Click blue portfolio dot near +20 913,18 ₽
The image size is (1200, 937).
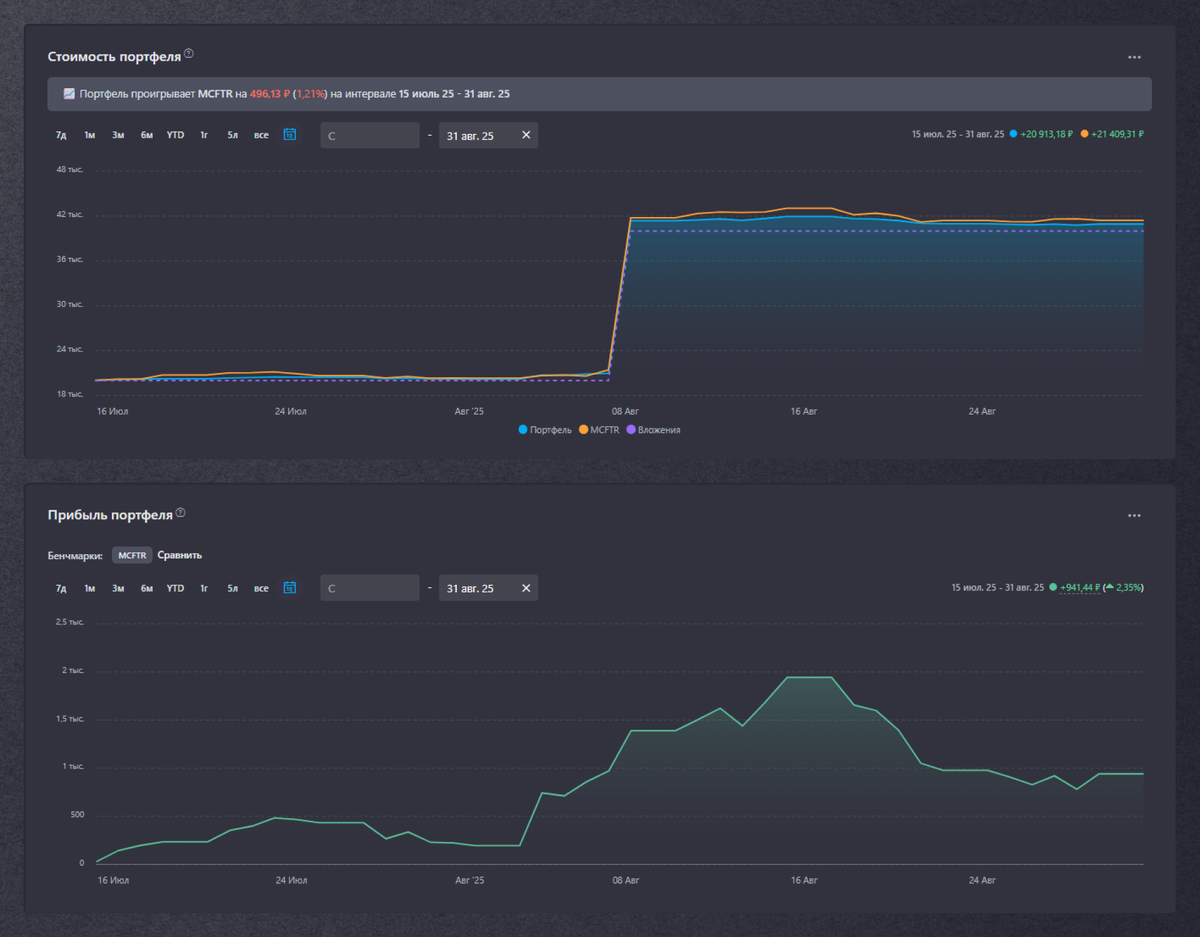(x=1013, y=134)
